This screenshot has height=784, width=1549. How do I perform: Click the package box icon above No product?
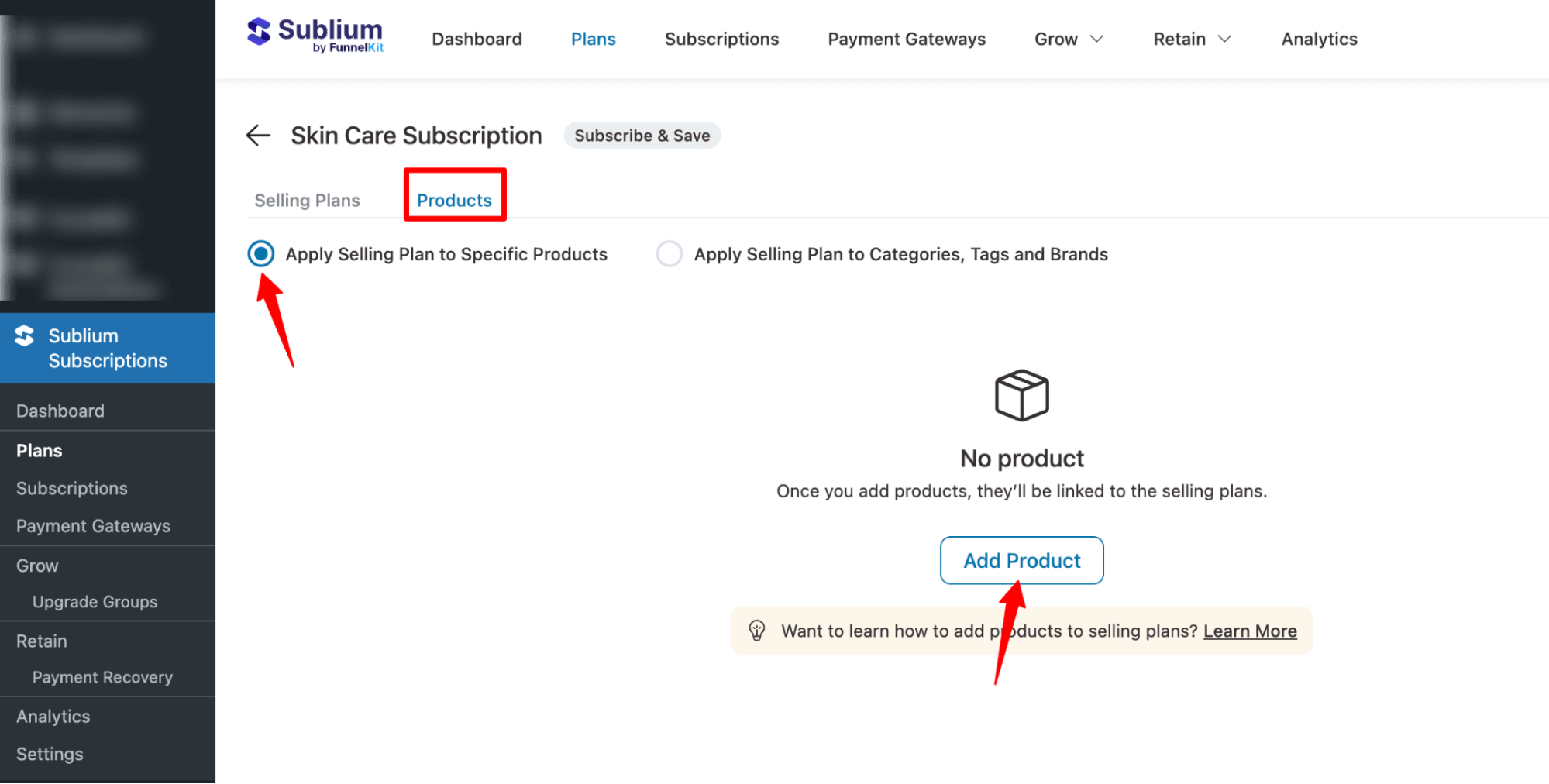1021,395
